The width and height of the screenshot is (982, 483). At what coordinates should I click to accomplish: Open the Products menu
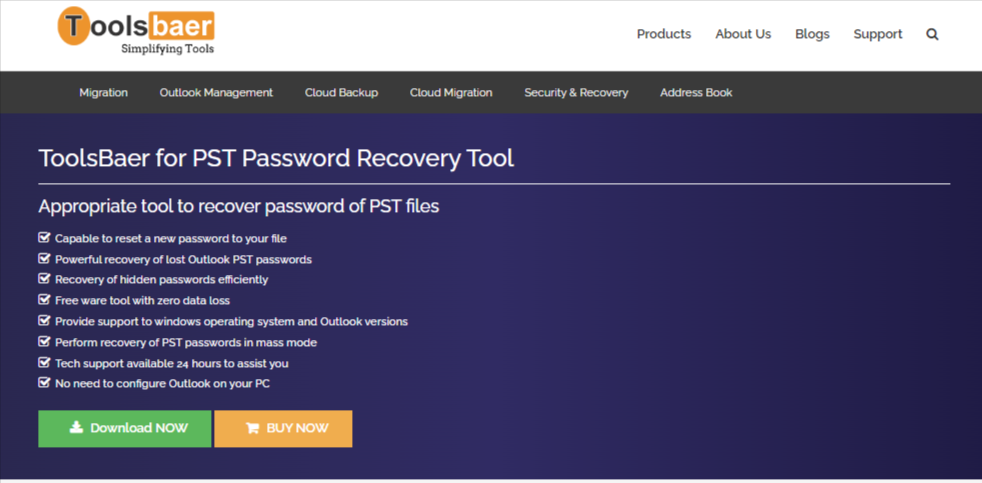click(x=664, y=34)
